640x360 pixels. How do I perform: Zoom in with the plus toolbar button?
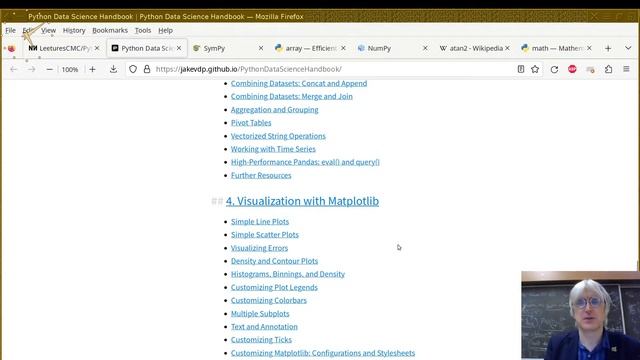[x=92, y=69]
